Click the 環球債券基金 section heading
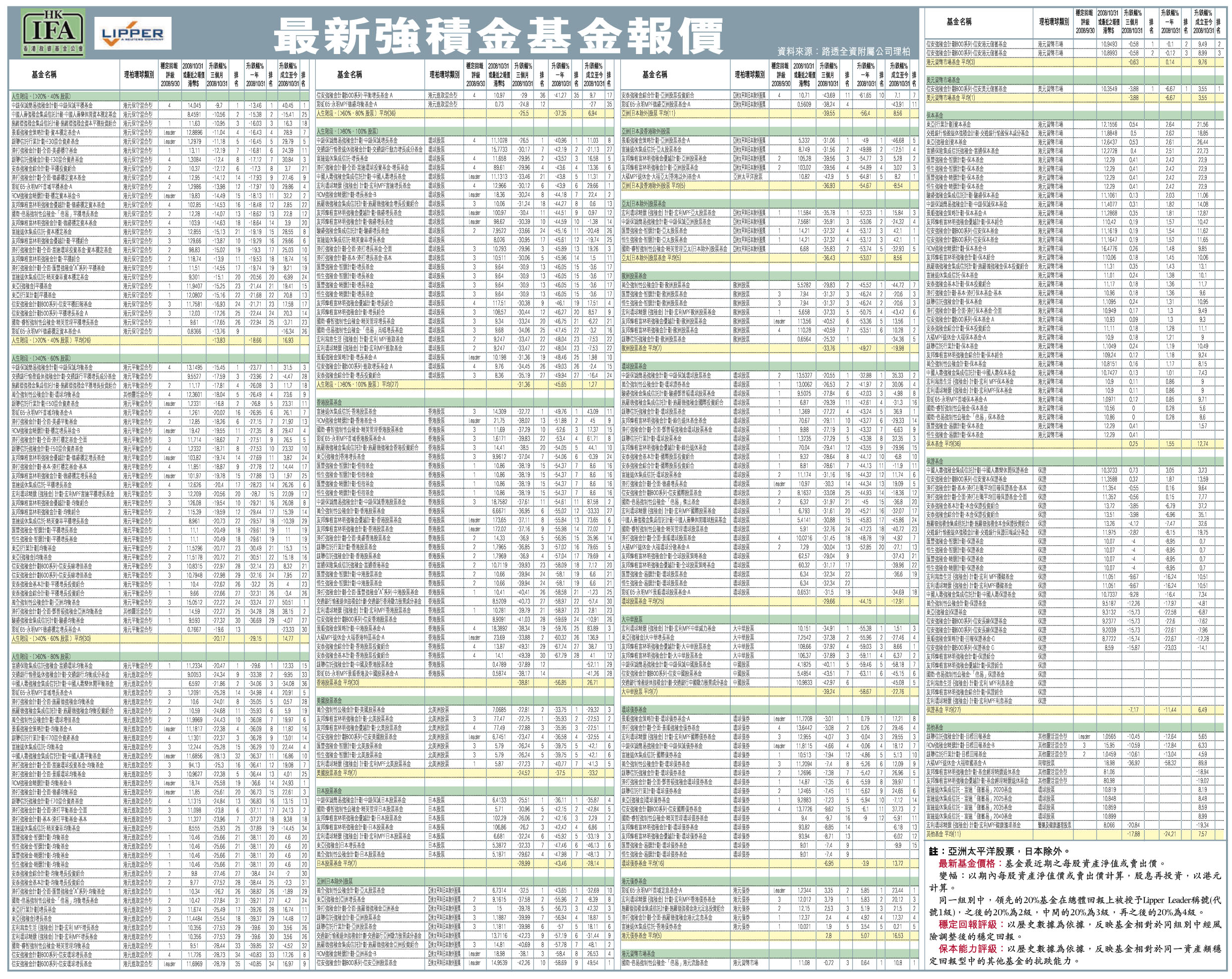 [634, 710]
